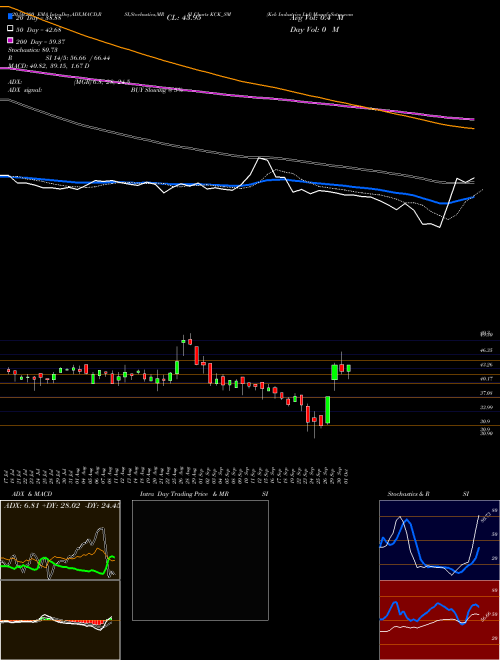This screenshot has height=660, width=500.
Task: Click the tall green candle before the gap up
Action: [327, 410]
